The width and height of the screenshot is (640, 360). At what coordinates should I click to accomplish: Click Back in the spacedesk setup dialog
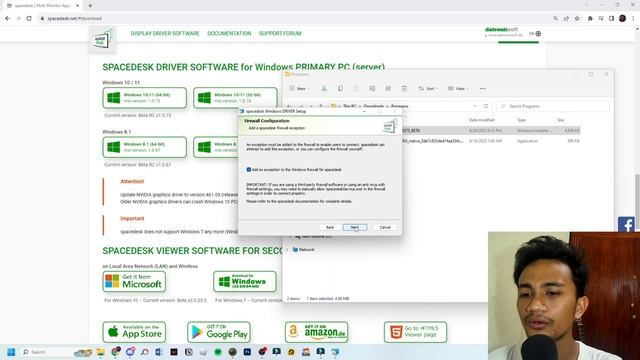[330, 227]
